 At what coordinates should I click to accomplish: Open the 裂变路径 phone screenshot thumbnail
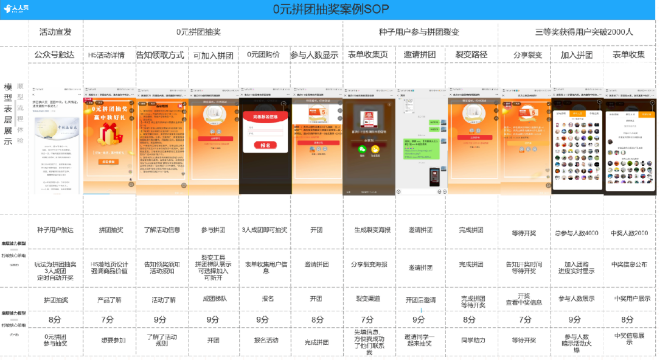pos(474,141)
